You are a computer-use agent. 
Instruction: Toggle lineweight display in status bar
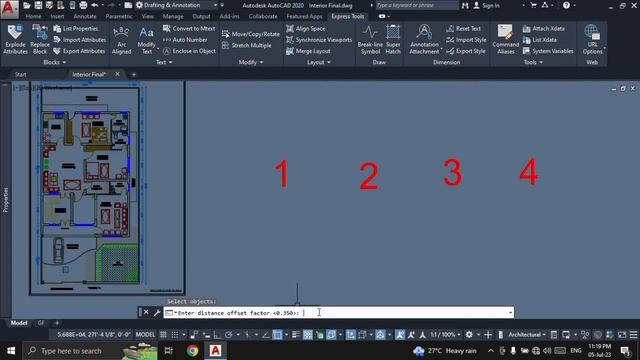pos(296,335)
